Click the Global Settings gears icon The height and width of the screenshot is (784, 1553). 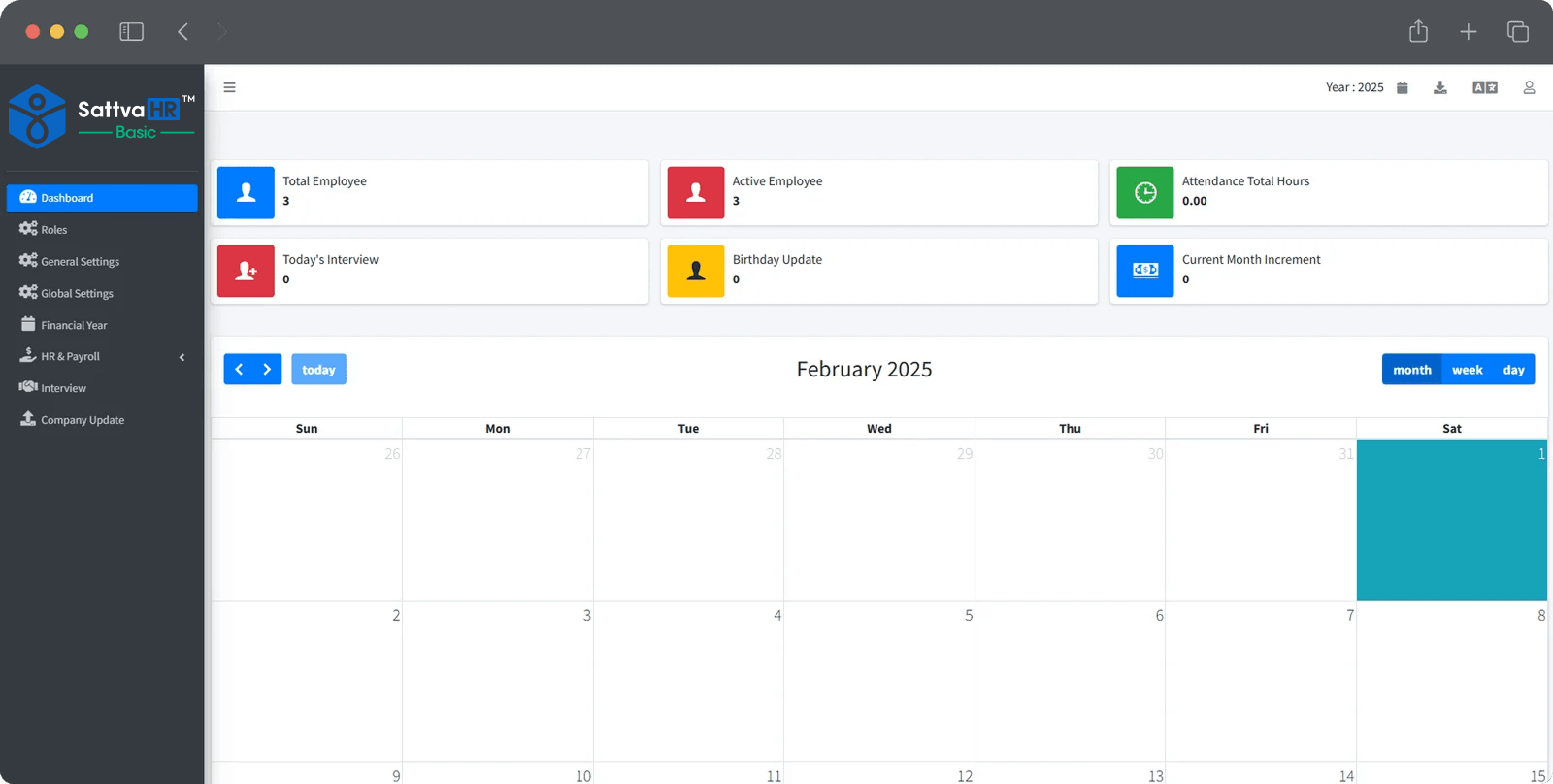click(x=28, y=292)
